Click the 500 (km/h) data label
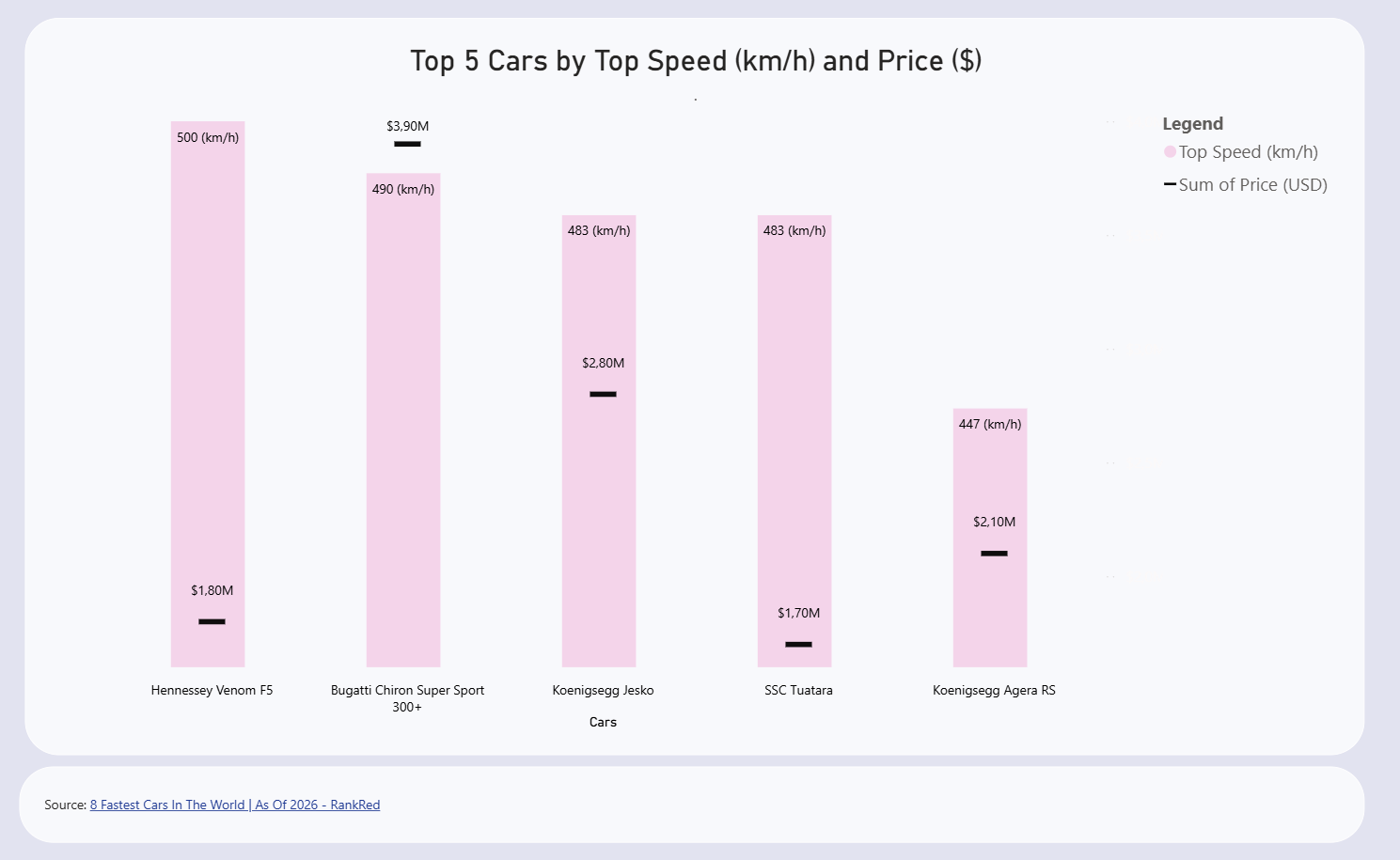Screen dimensions: 1400x860 pyautogui.click(x=208, y=137)
